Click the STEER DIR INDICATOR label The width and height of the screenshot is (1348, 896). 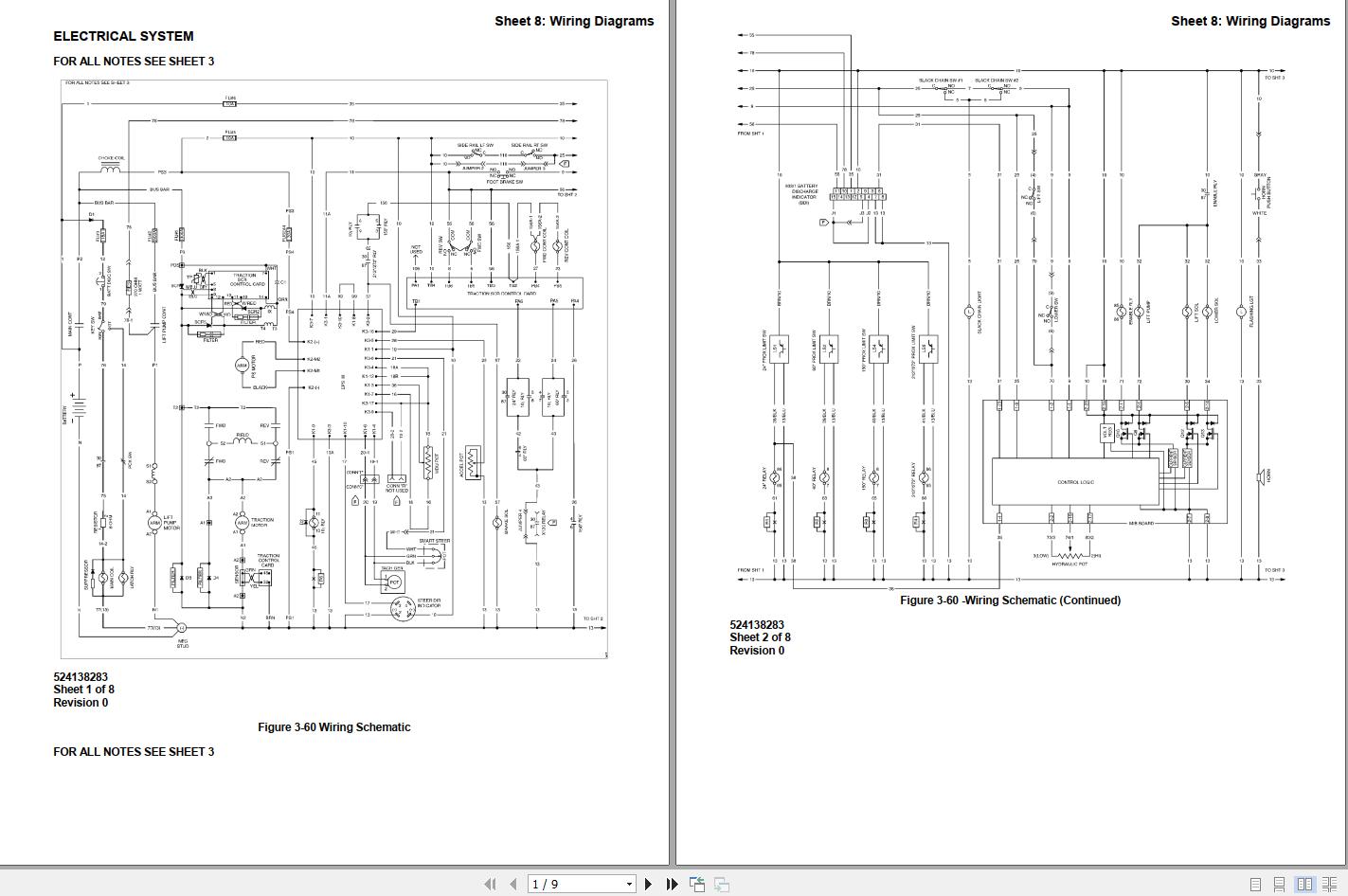pyautogui.click(x=429, y=603)
